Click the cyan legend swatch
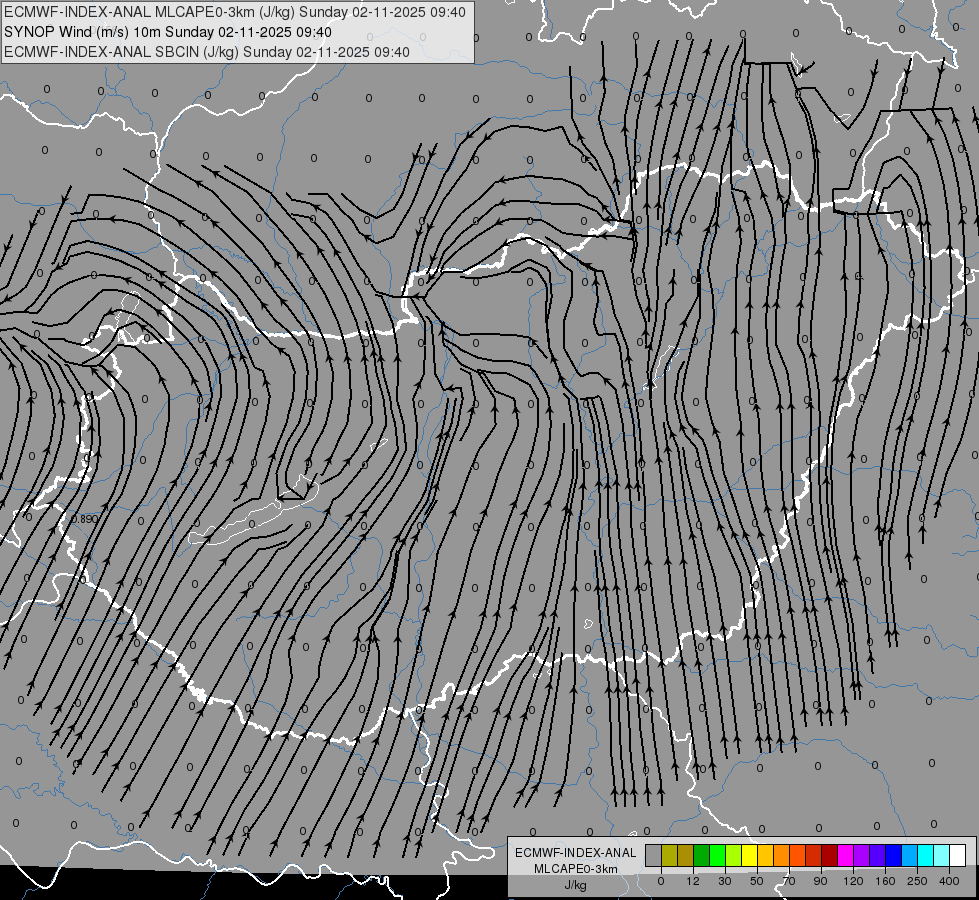The height and width of the screenshot is (900, 979). (x=925, y=855)
